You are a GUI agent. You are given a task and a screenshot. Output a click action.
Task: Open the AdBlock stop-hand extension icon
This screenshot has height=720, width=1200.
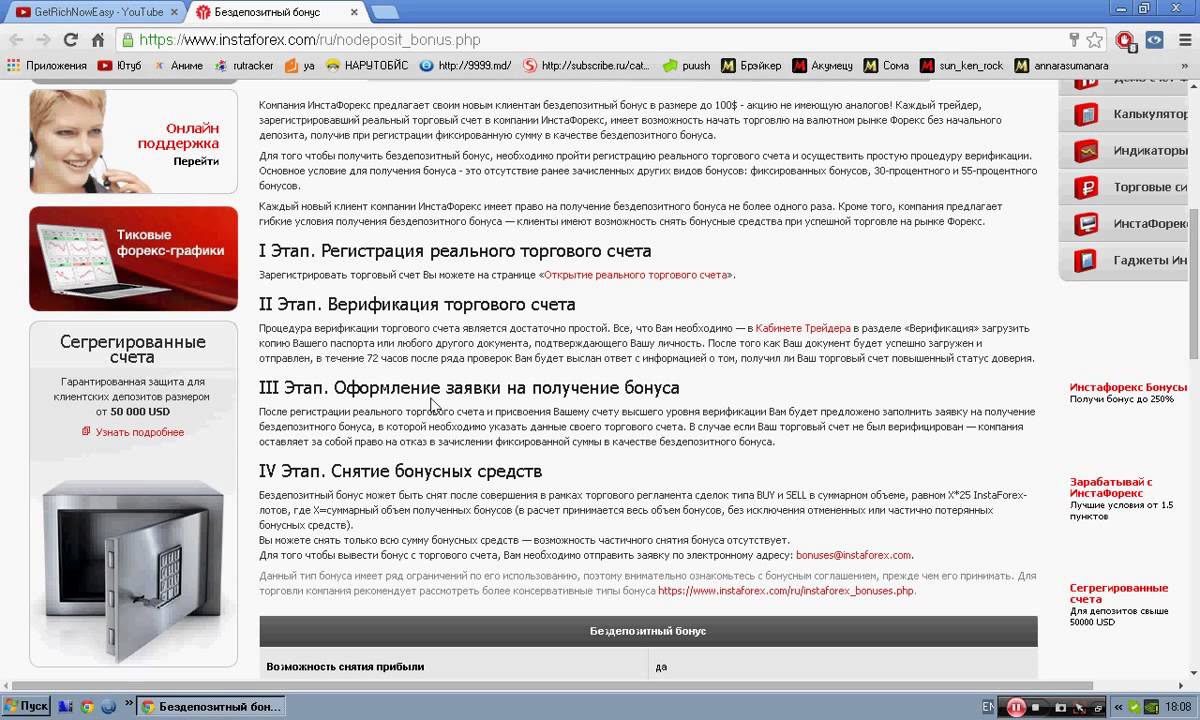point(1125,40)
